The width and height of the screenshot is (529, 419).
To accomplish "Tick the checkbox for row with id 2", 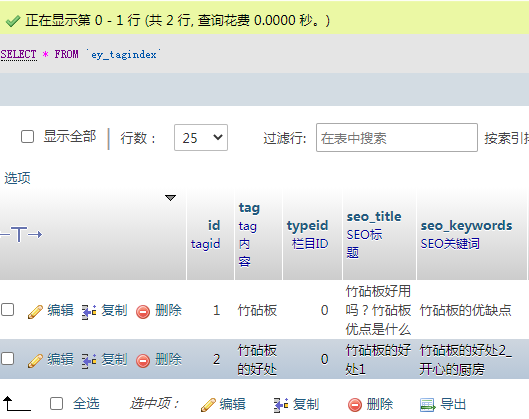I will click(x=7, y=359).
